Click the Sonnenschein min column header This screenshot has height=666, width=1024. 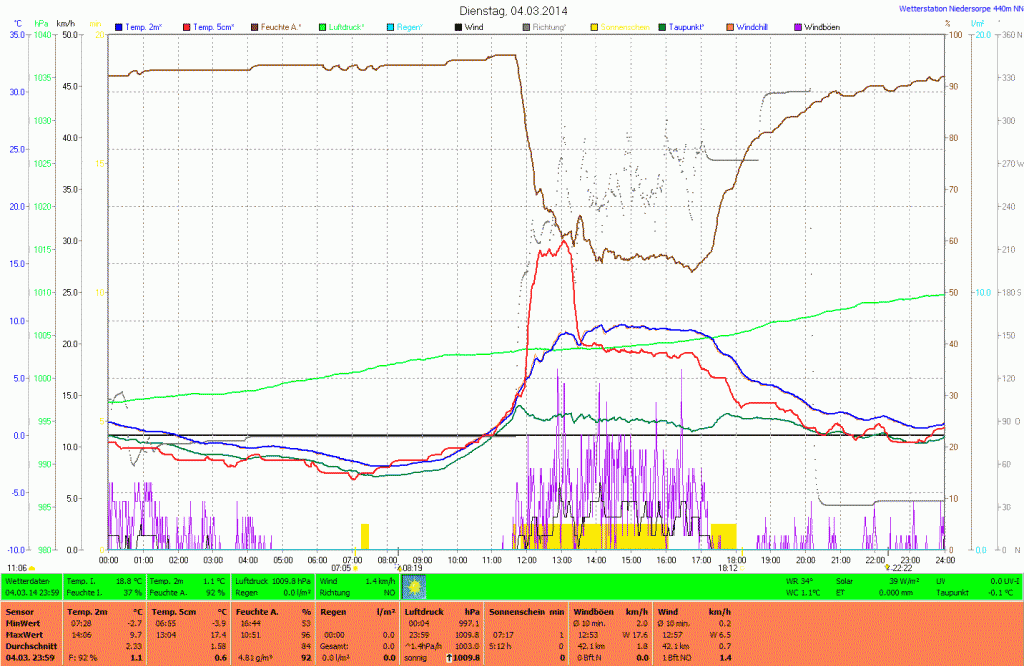coord(519,610)
